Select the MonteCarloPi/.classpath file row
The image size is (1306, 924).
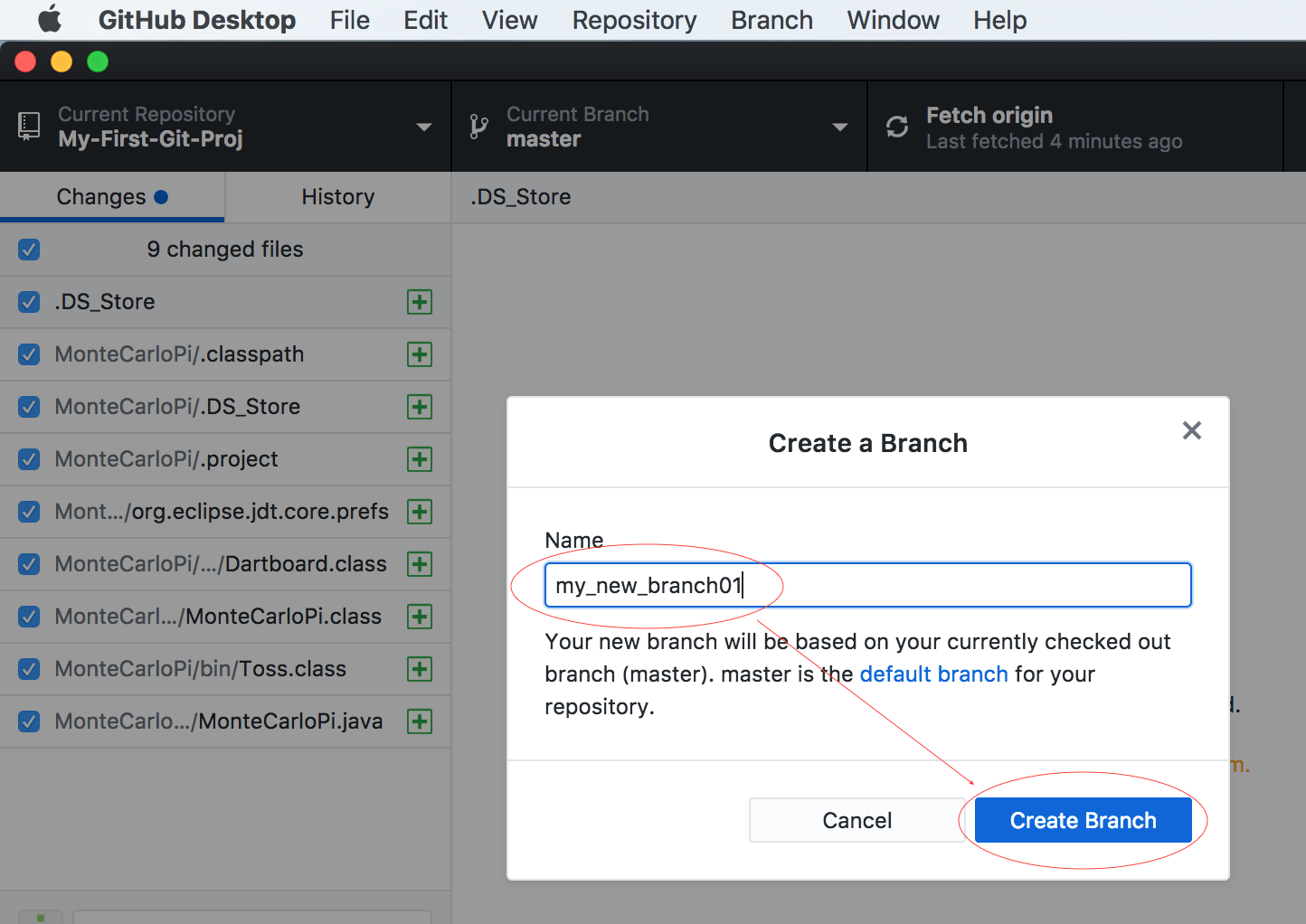(225, 354)
